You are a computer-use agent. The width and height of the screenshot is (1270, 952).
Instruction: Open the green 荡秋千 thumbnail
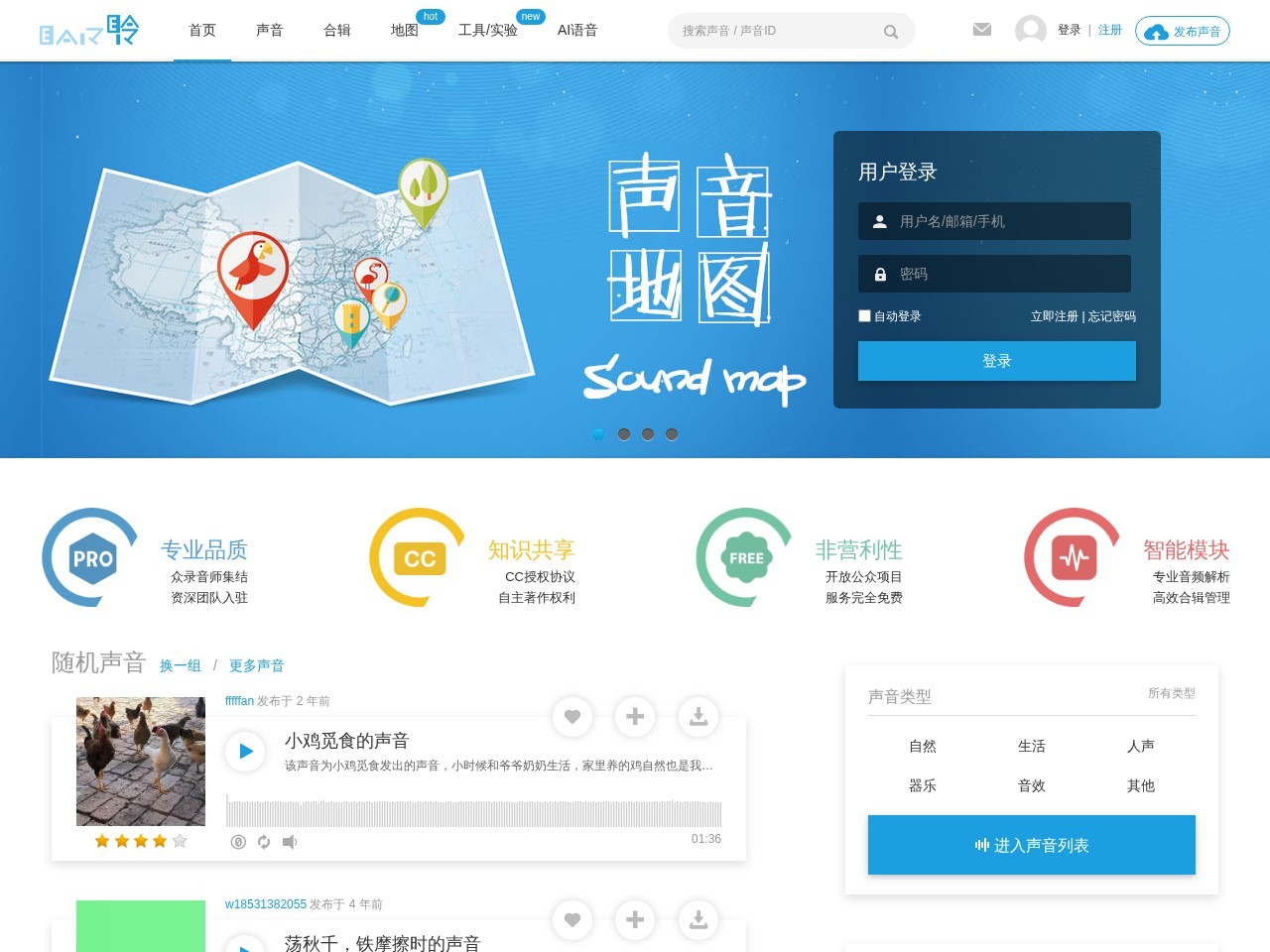pyautogui.click(x=141, y=926)
